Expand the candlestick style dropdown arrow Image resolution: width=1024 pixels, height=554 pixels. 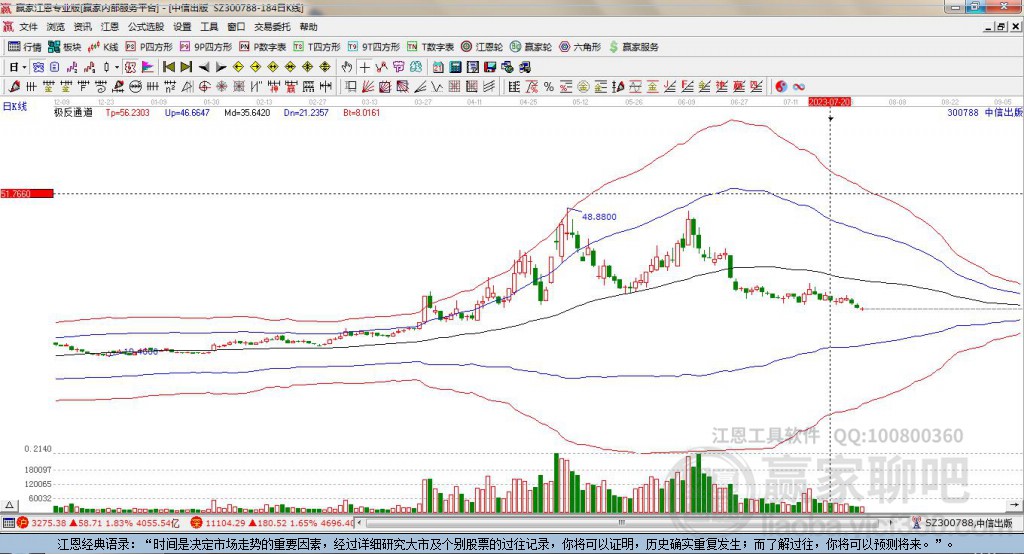[116, 67]
